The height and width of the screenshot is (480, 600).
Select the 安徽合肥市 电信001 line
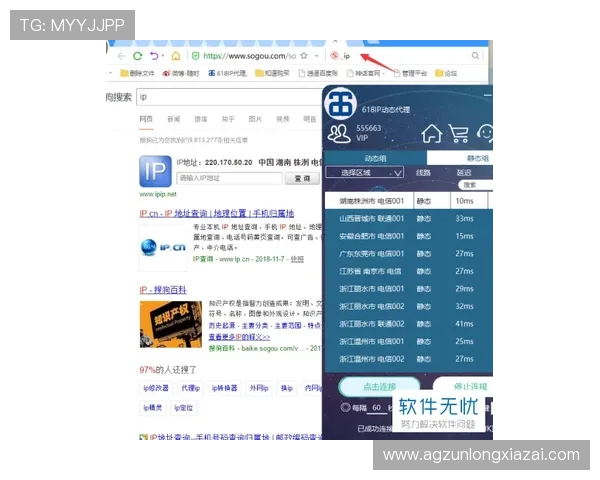(x=409, y=236)
